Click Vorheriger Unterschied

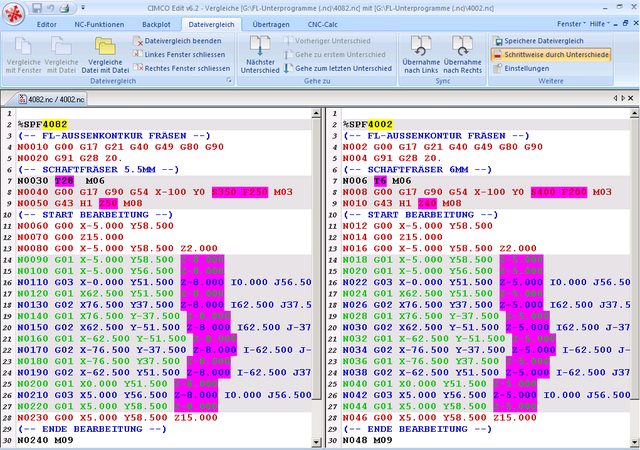tap(327, 41)
